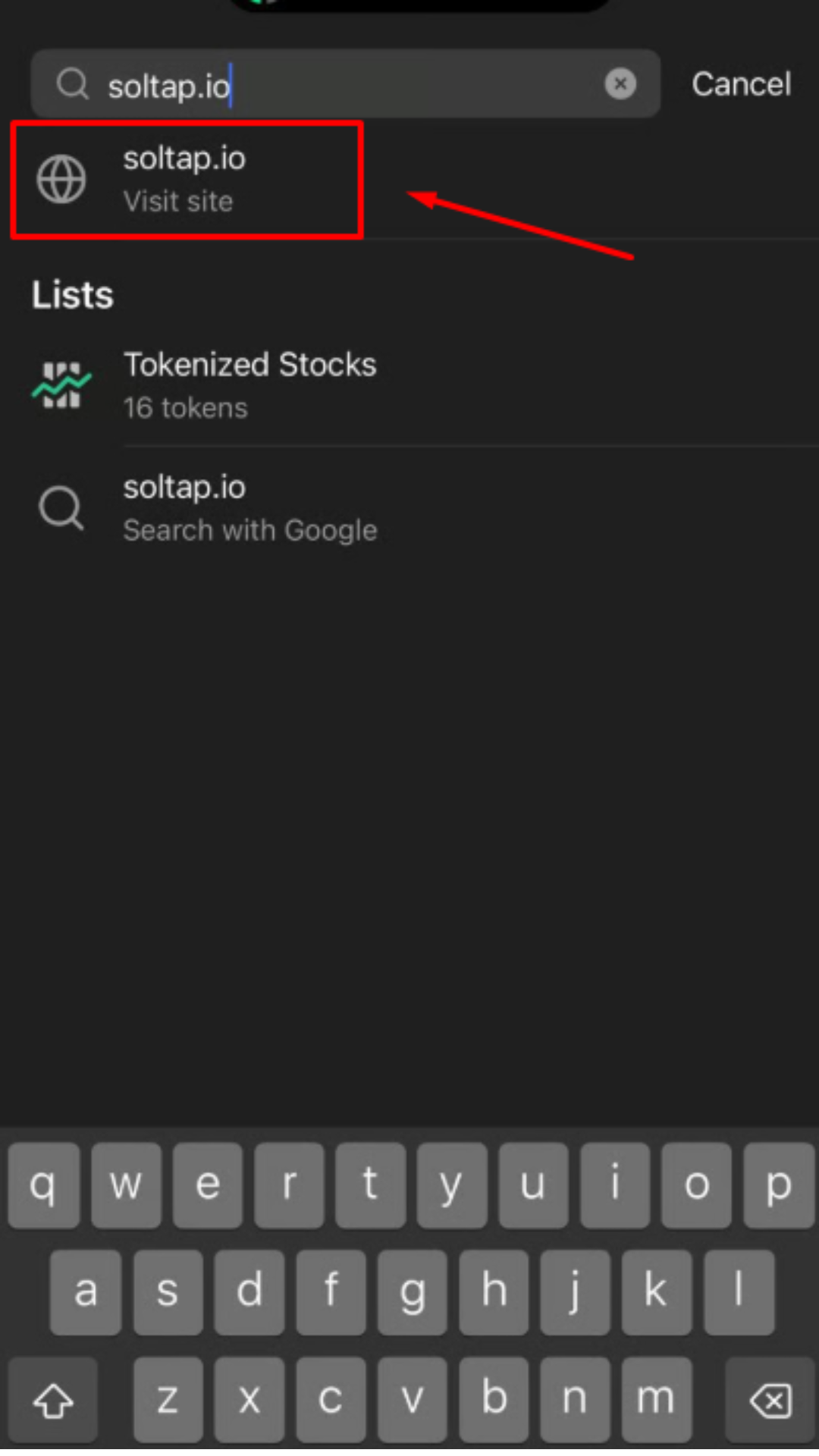
Task: Toggle the shift key arrow
Action: [x=53, y=1400]
